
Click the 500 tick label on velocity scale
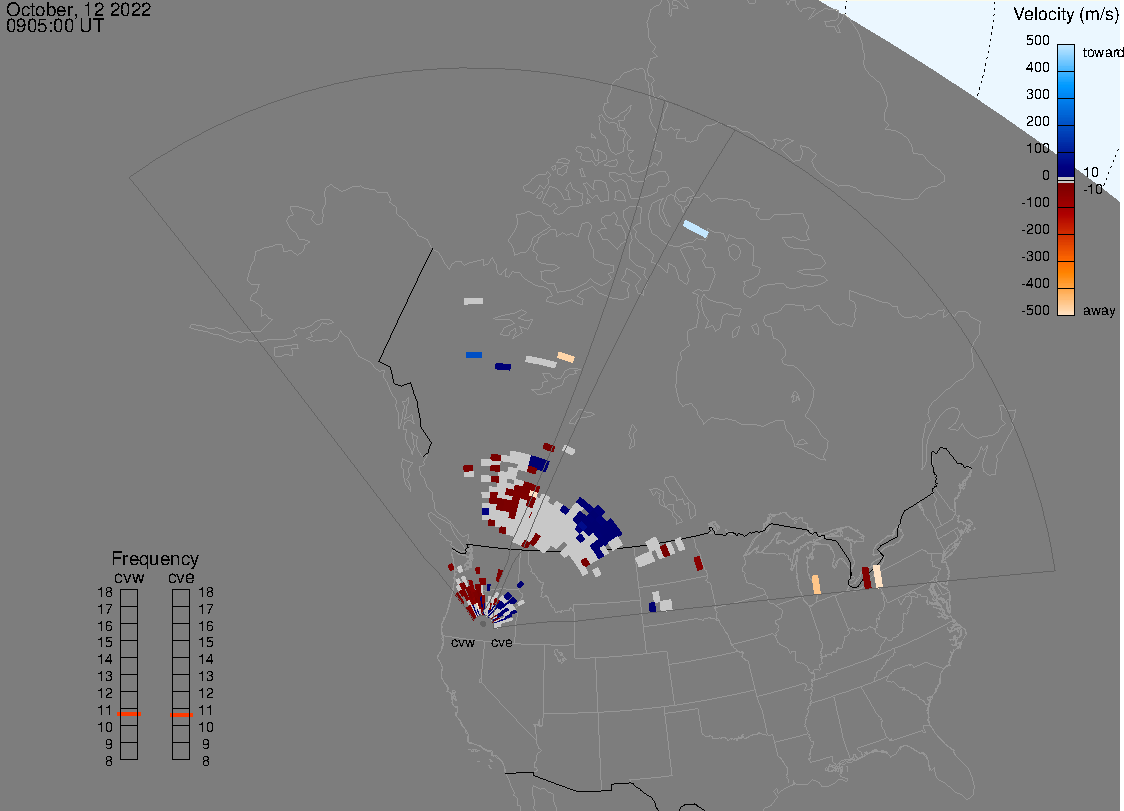click(x=1037, y=40)
